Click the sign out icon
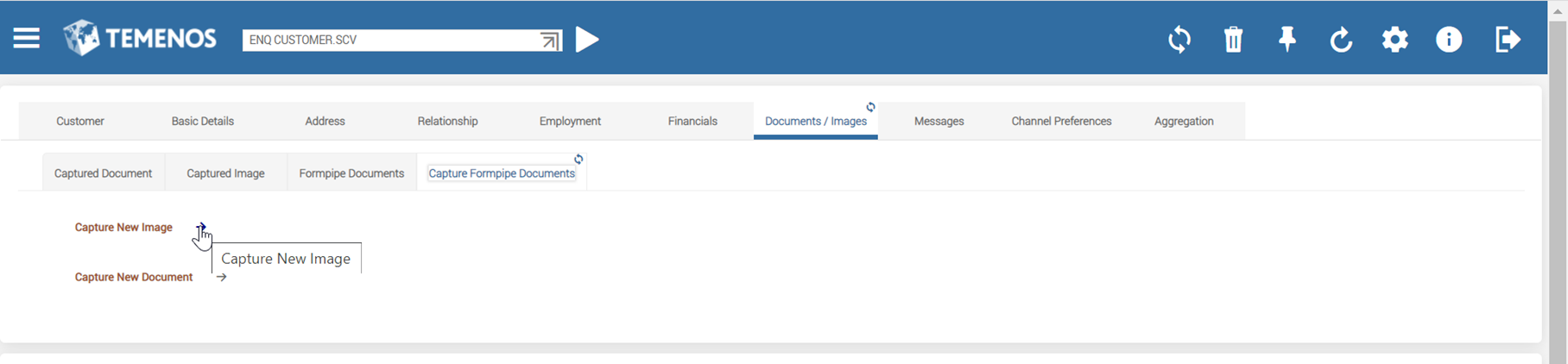The height and width of the screenshot is (364, 1568). (1508, 40)
